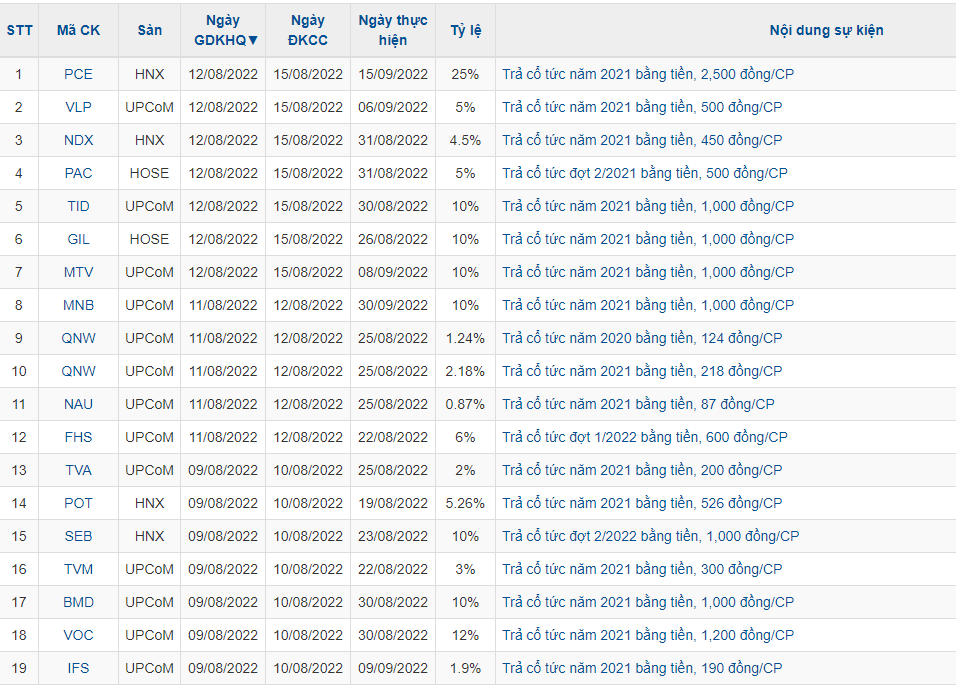Open the MNB ticker link
Viewport: 956px width, 690px height.
pos(78,305)
